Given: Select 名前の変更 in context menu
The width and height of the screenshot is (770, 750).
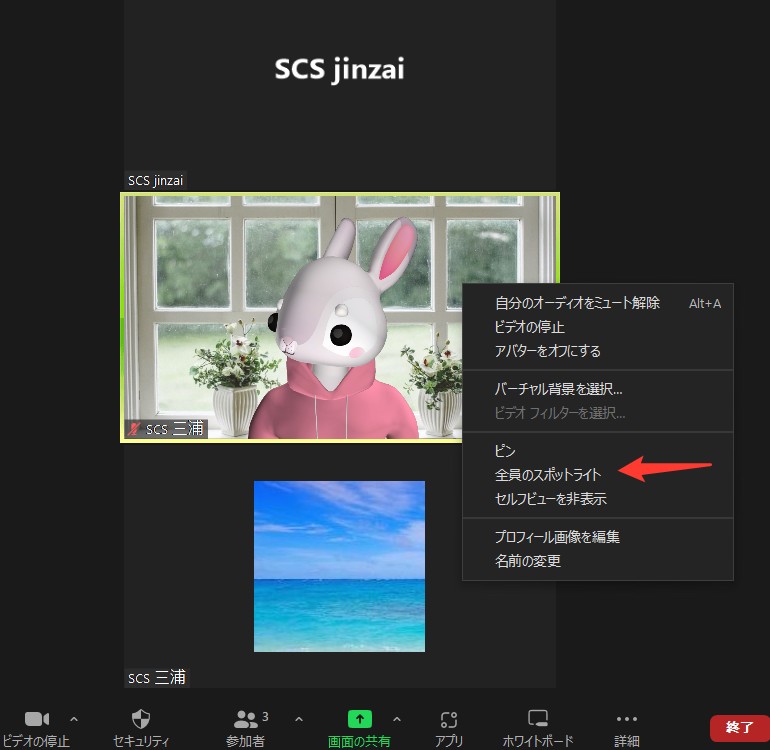Looking at the screenshot, I should [598, 561].
